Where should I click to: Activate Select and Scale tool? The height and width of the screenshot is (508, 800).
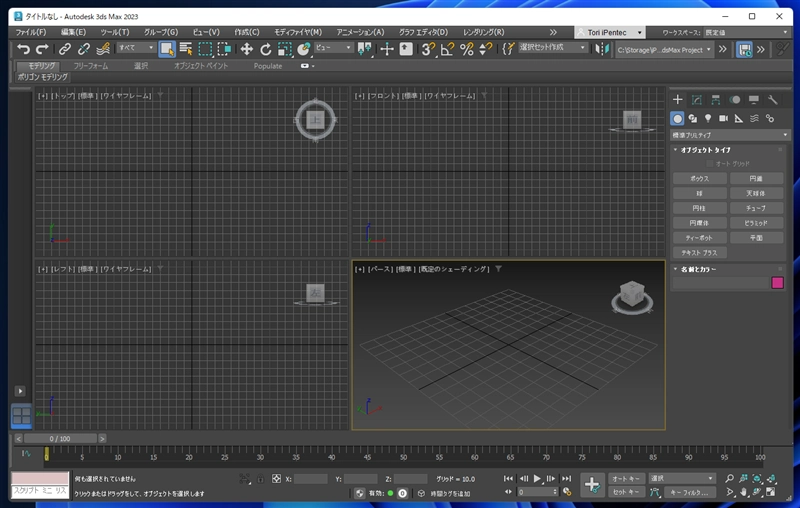pos(285,49)
